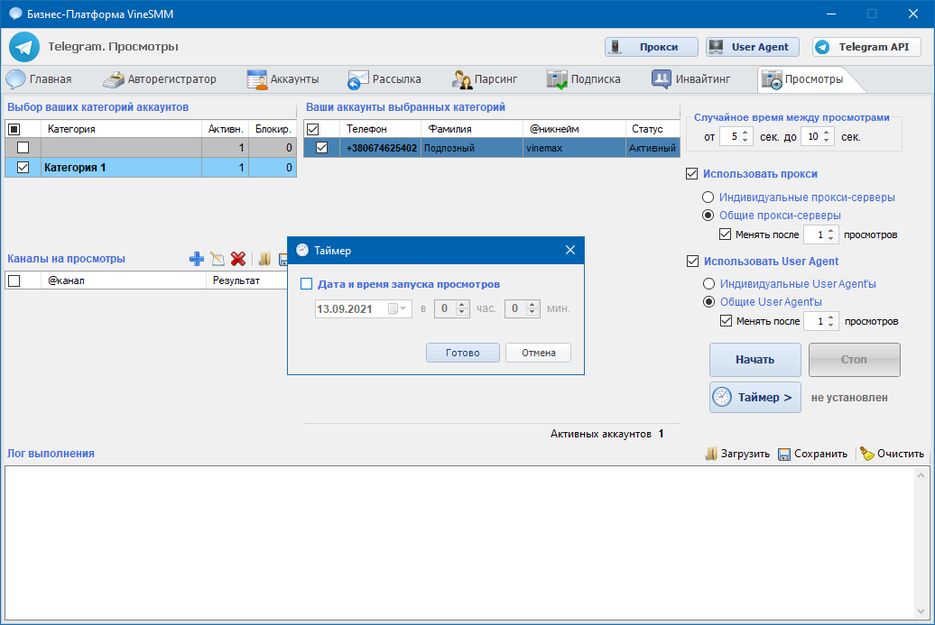
Task: Click the Стоп button
Action: (854, 360)
